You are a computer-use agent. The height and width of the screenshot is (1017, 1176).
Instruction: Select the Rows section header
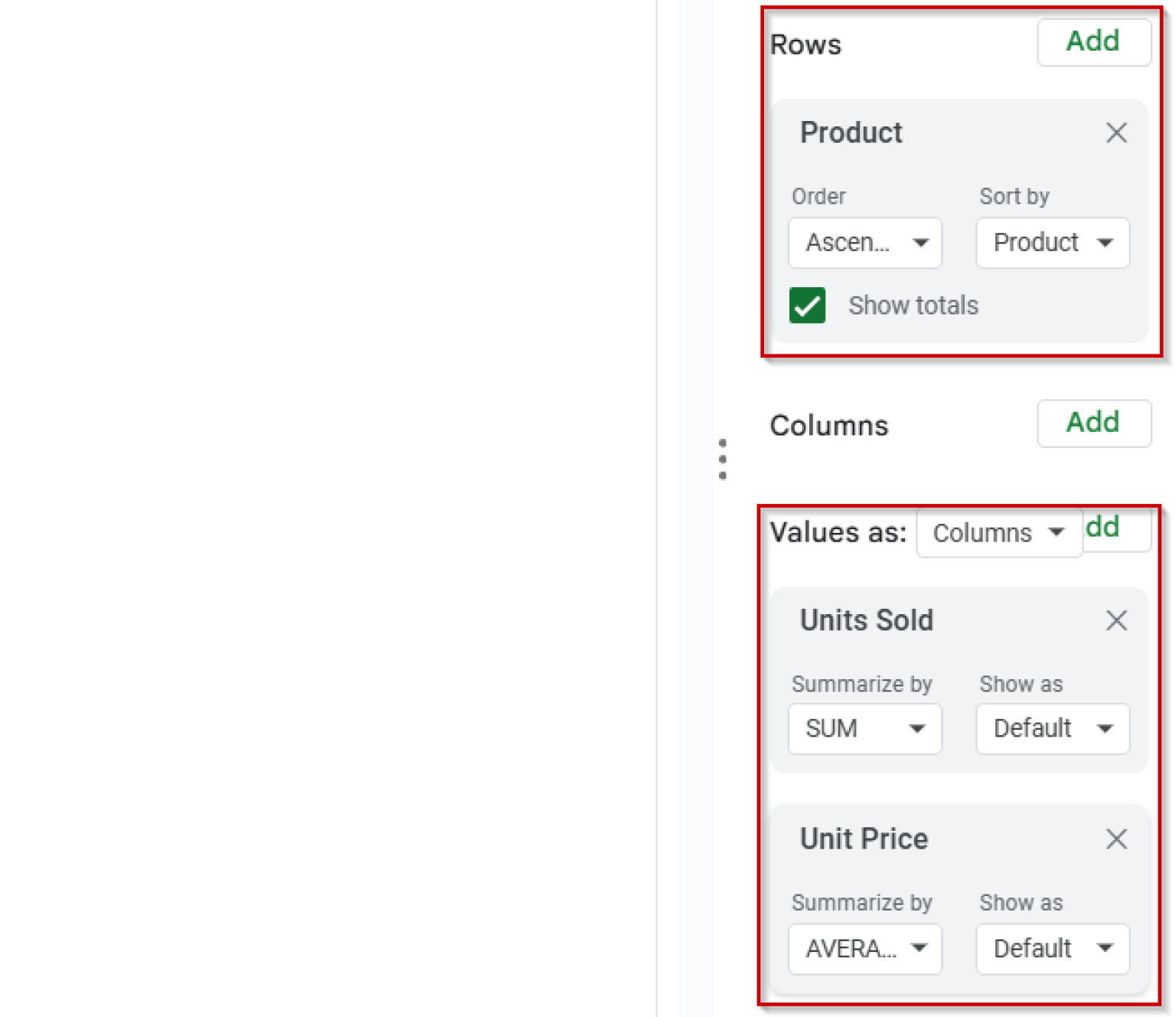click(805, 44)
